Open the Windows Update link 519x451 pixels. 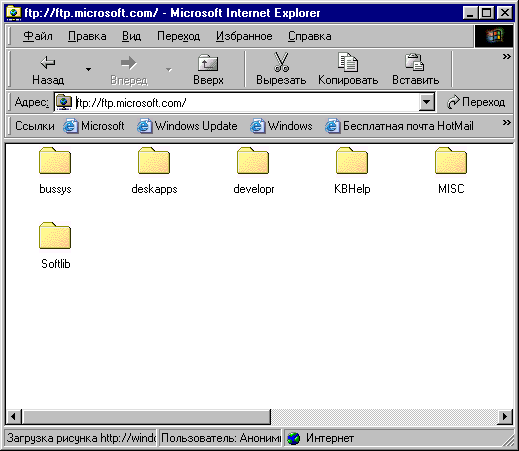click(187, 126)
